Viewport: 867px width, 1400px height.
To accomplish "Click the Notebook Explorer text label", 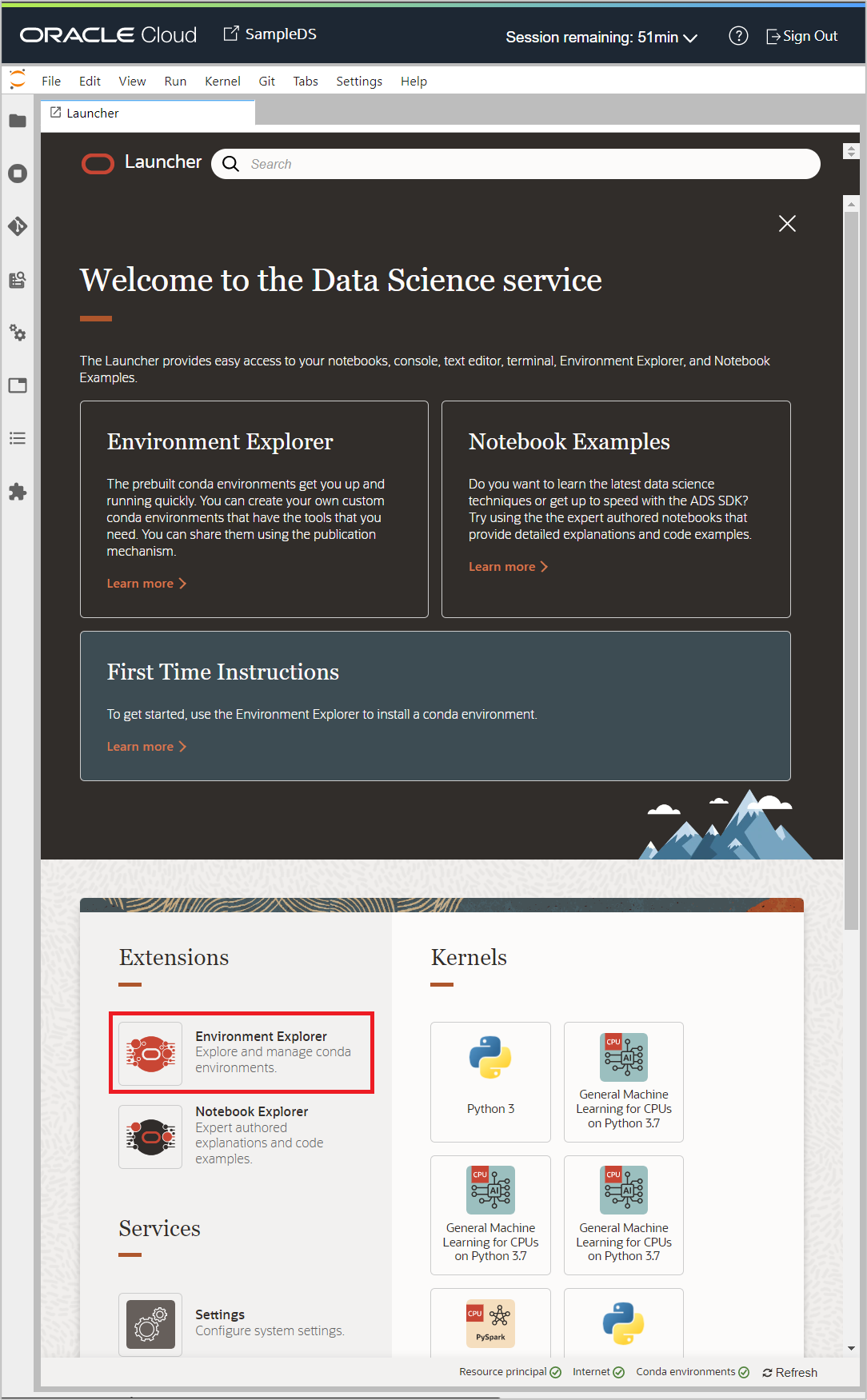I will tap(251, 1111).
